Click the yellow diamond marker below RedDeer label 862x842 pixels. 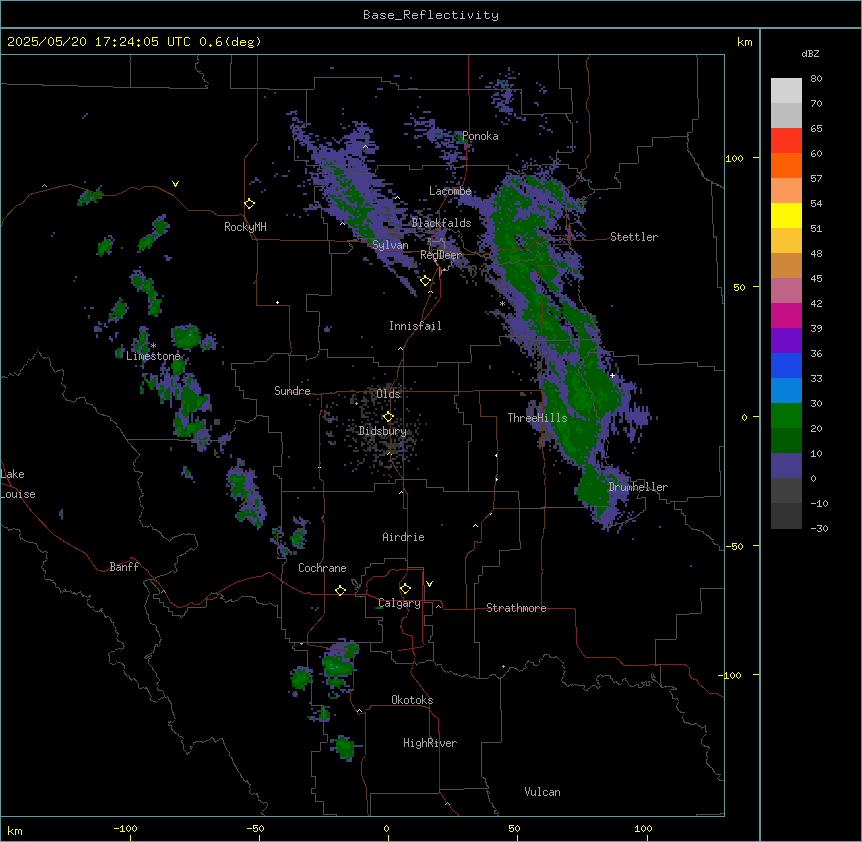pyautogui.click(x=426, y=281)
